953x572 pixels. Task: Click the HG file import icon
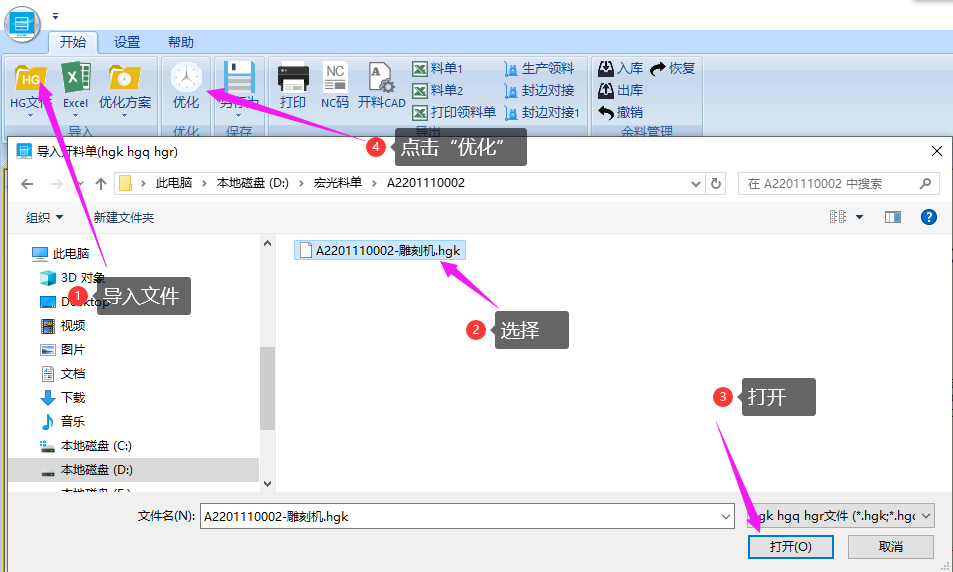30,78
